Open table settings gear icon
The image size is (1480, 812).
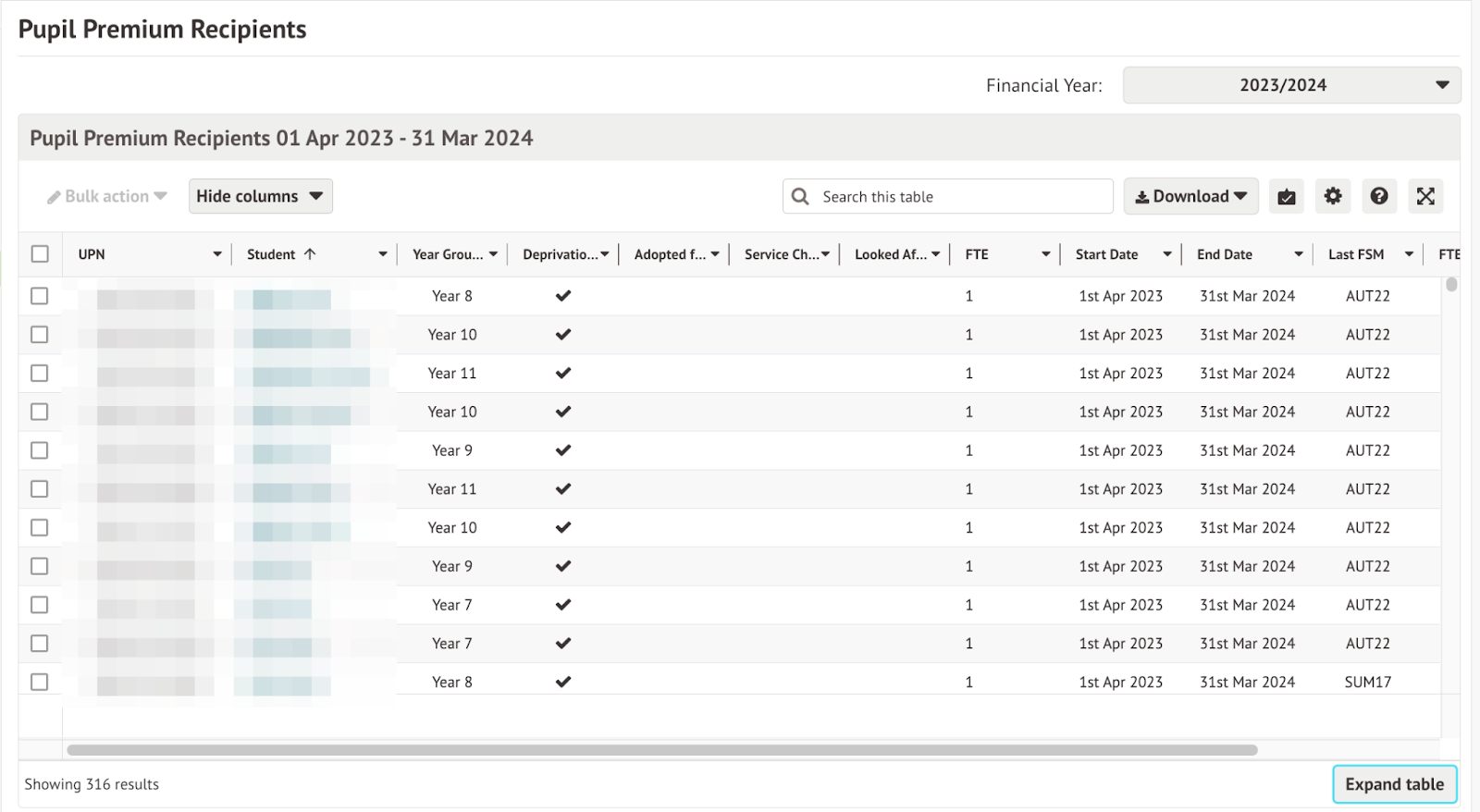[1332, 196]
